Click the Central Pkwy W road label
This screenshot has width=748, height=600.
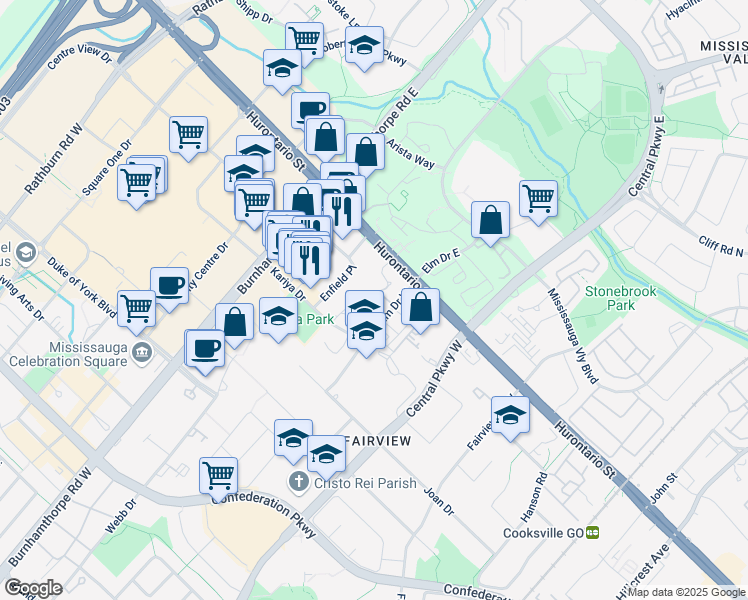click(435, 379)
